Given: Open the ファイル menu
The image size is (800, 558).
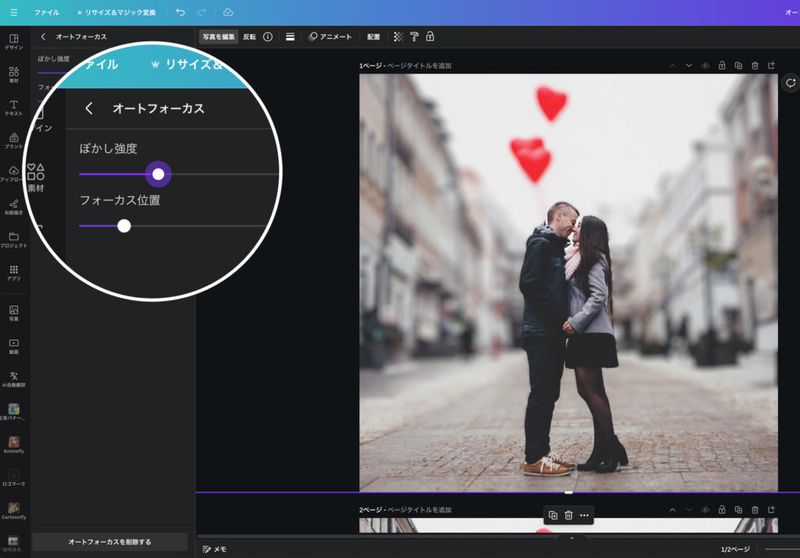Looking at the screenshot, I should tap(46, 12).
